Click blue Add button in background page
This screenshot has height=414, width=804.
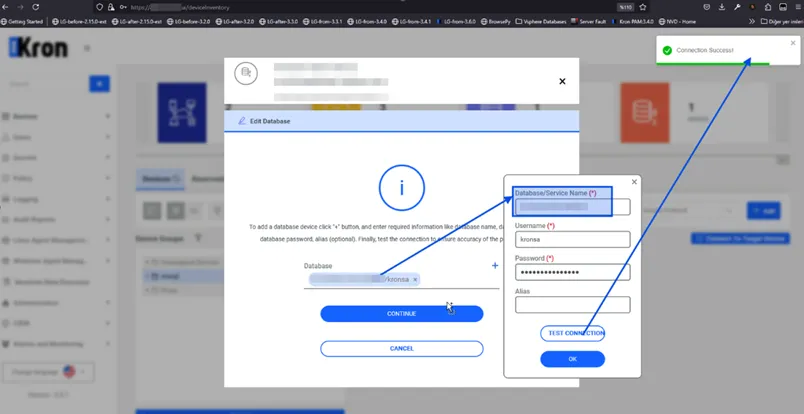pos(763,210)
